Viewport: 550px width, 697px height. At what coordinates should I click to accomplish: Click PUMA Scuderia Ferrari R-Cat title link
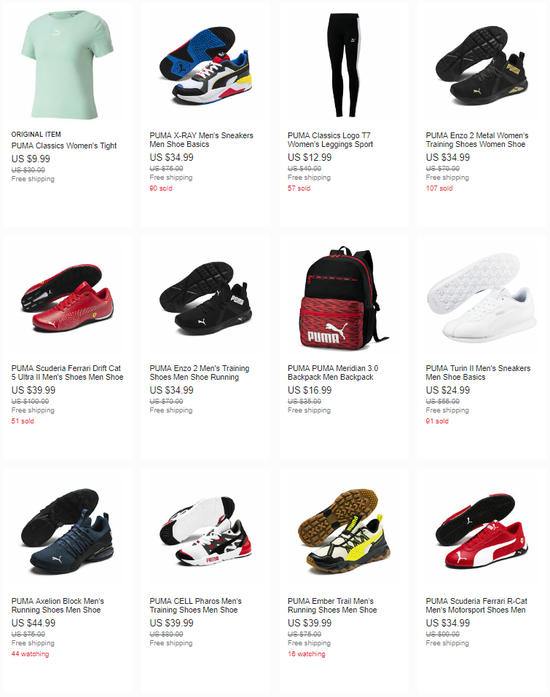tap(476, 605)
